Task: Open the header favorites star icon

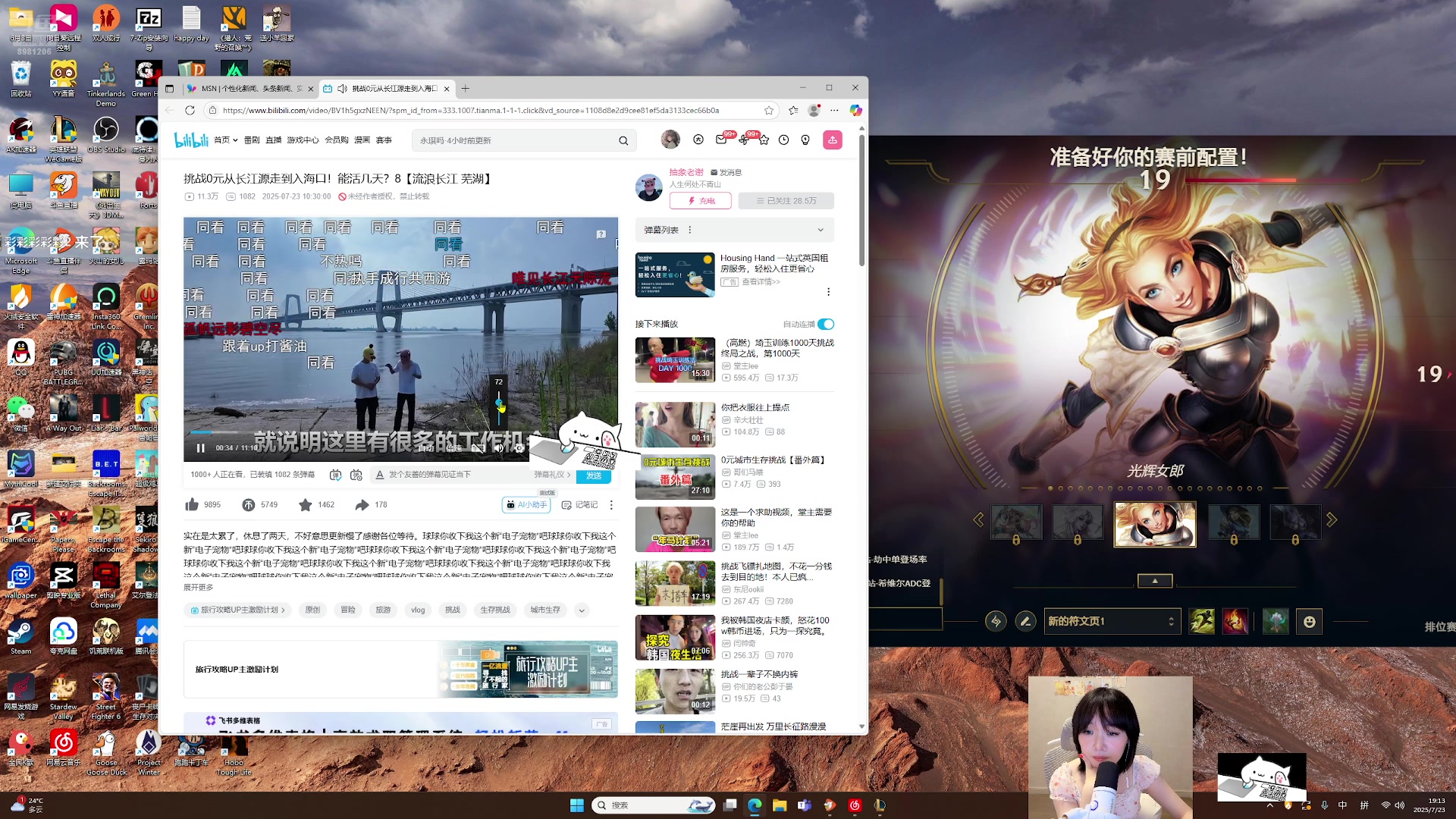Action: point(764,140)
